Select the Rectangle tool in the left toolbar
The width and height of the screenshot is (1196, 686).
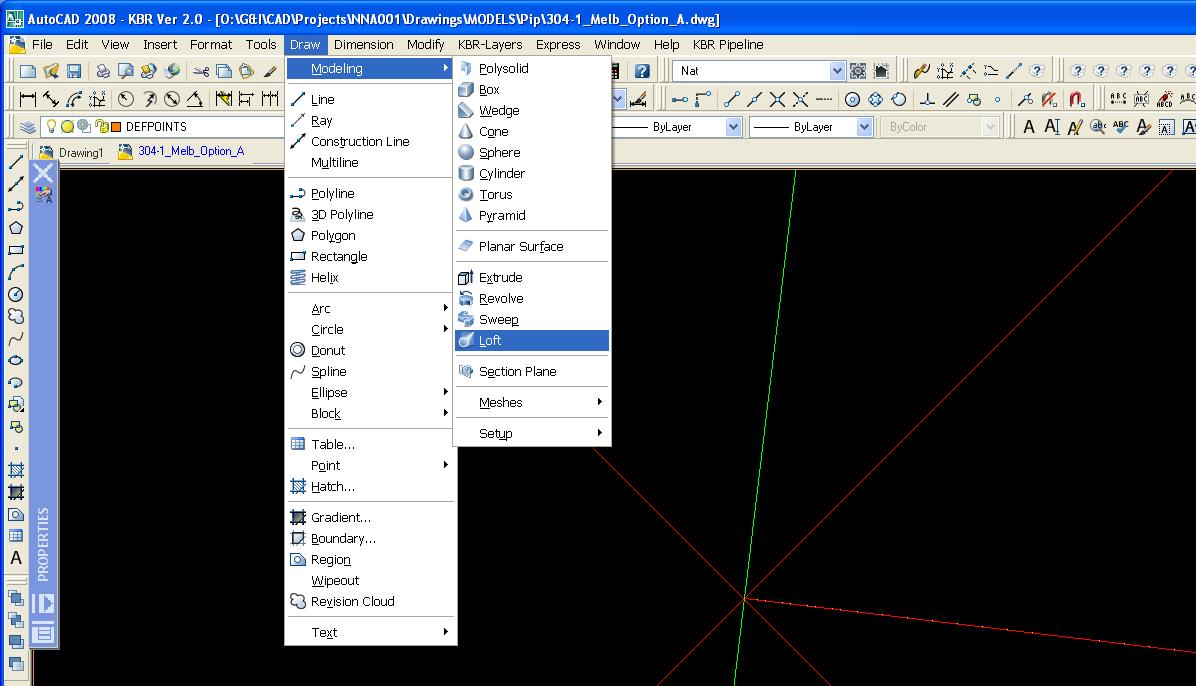15,250
